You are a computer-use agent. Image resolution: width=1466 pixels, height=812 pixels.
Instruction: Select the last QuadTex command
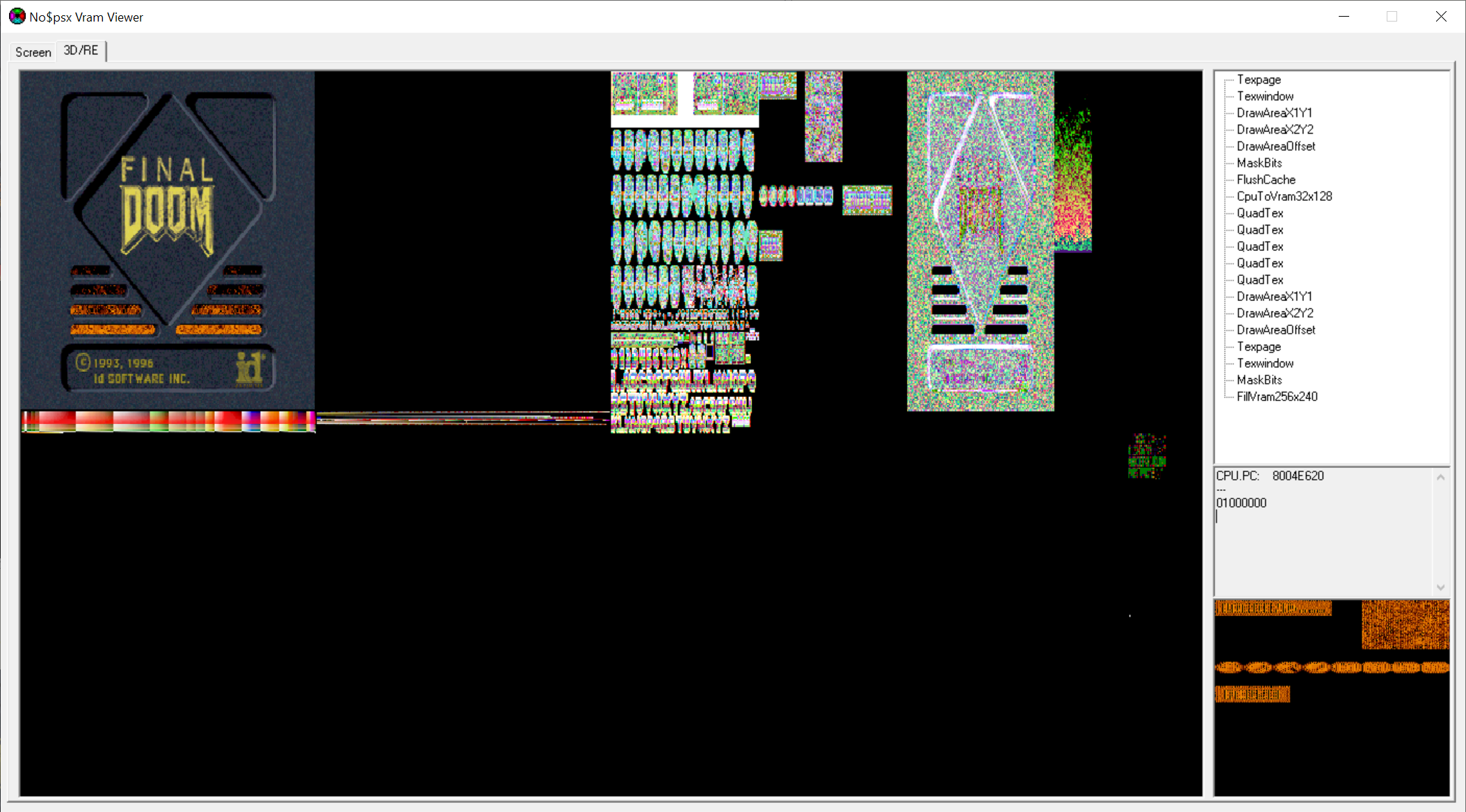coord(1259,279)
